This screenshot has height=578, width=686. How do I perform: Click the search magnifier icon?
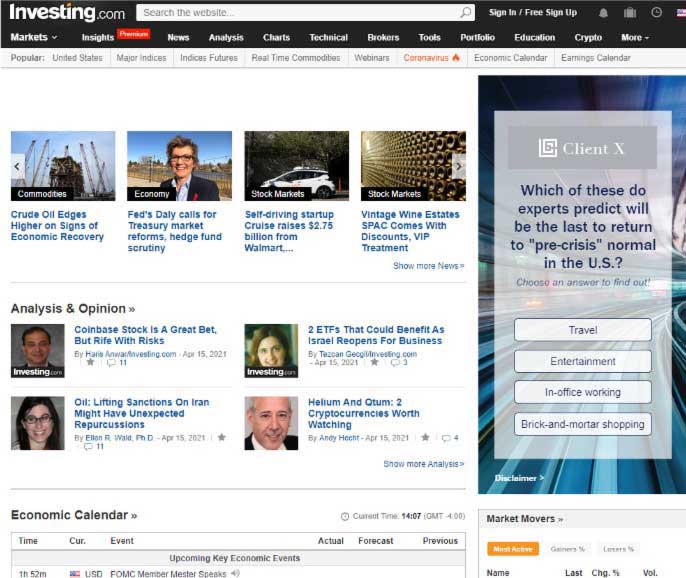466,12
